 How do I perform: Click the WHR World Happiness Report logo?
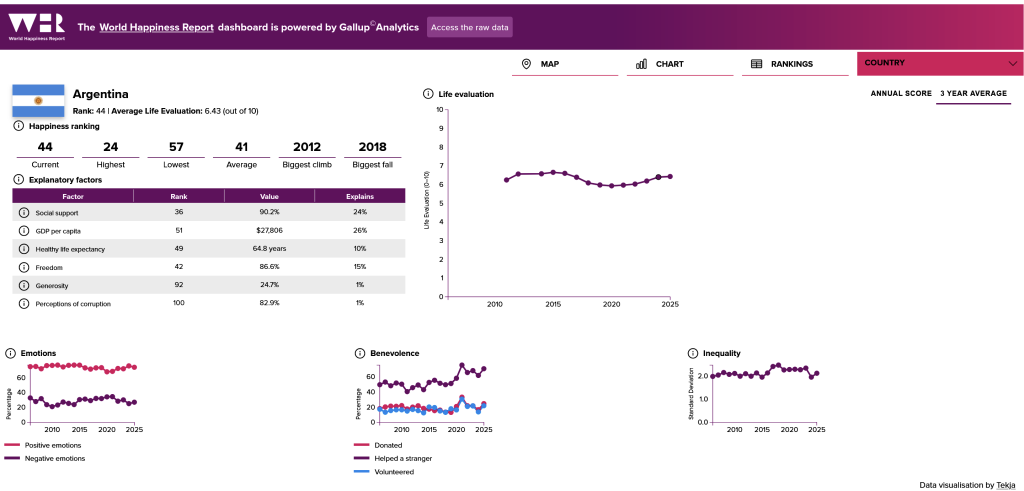pyautogui.click(x=37, y=27)
